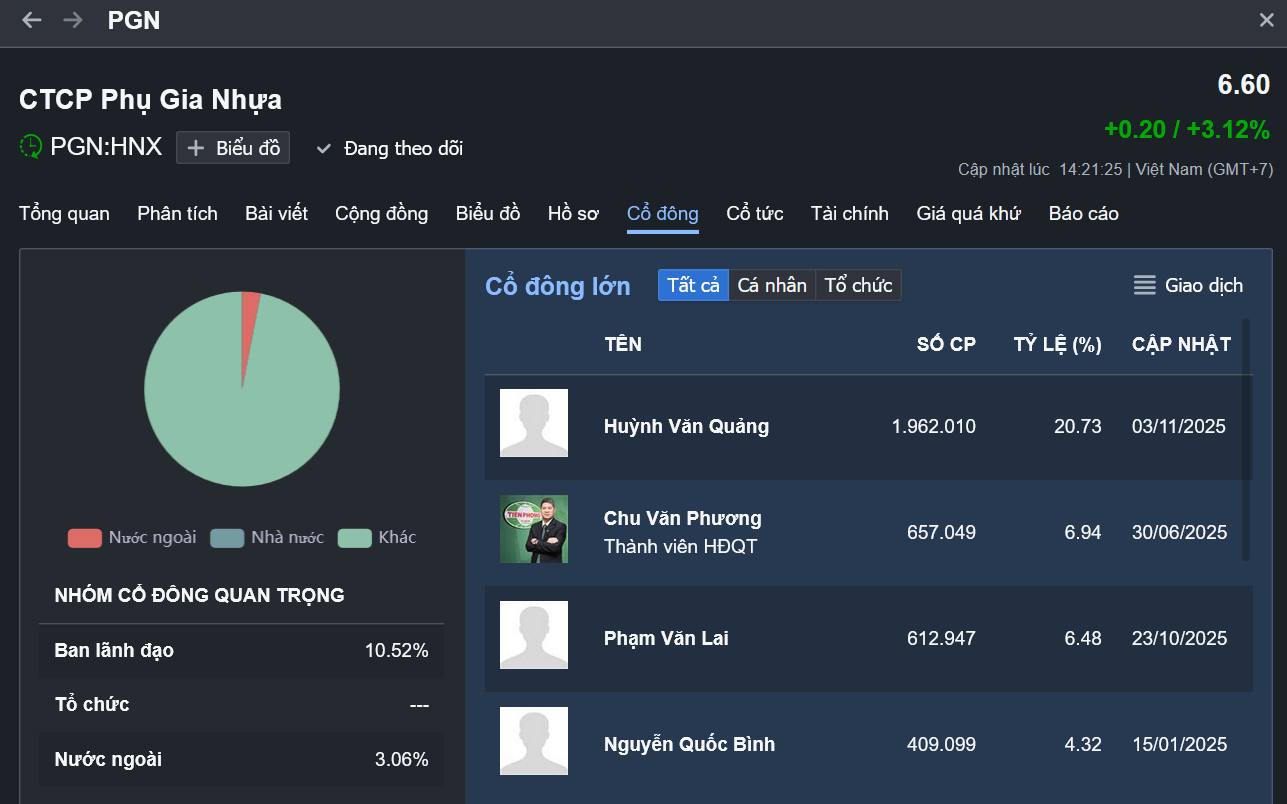
Task: Click the SỐ CP column header
Action: (946, 344)
